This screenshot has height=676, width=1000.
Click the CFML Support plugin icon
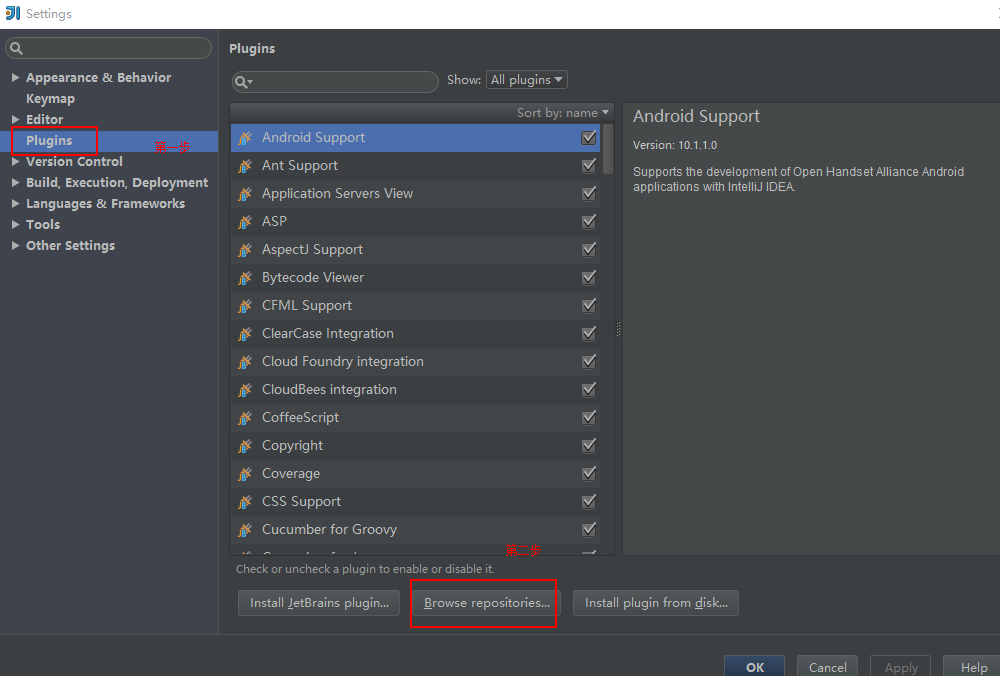[245, 306]
